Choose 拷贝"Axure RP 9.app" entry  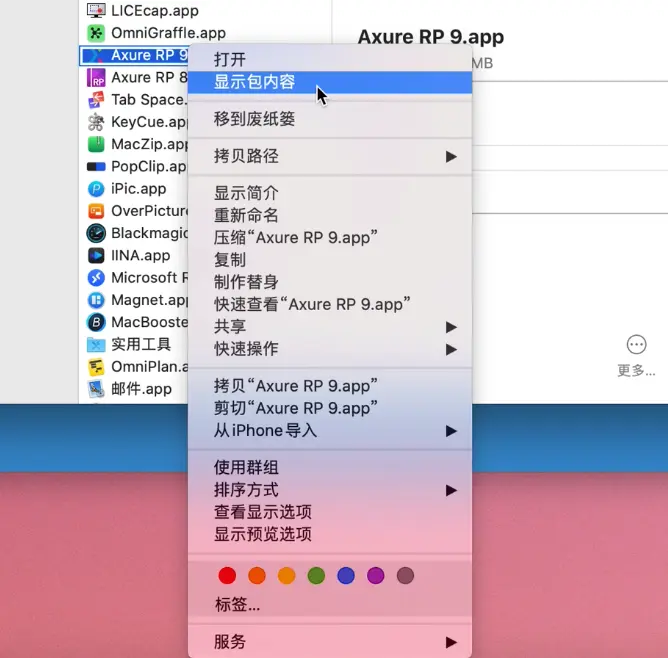coord(330,386)
